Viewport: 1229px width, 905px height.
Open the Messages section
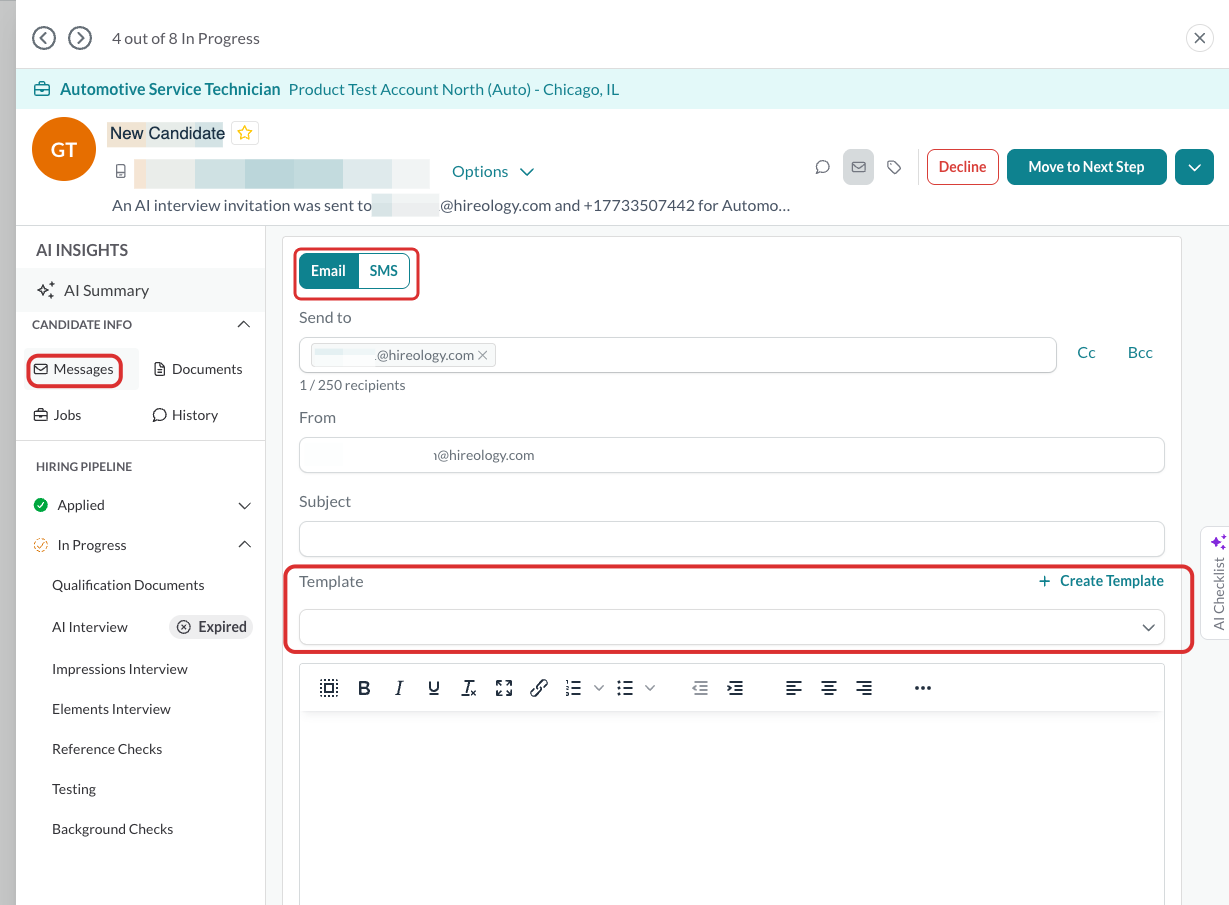74,369
